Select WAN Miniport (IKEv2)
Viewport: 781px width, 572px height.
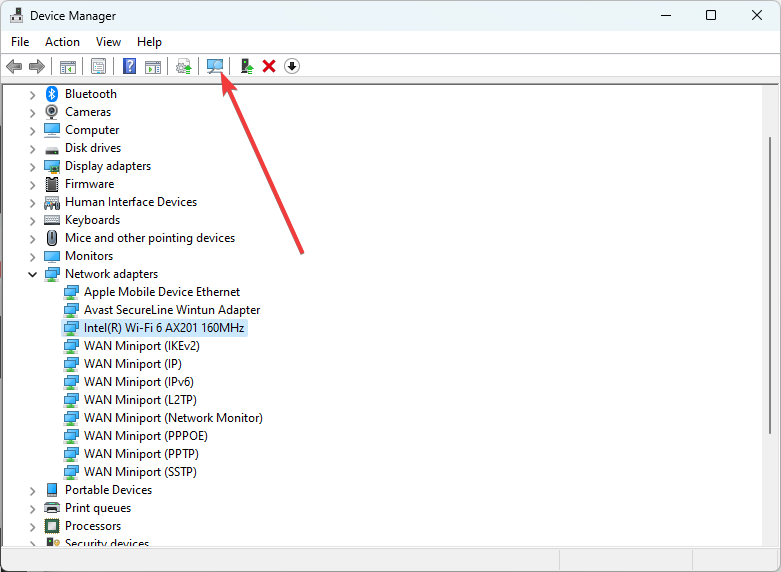(141, 346)
